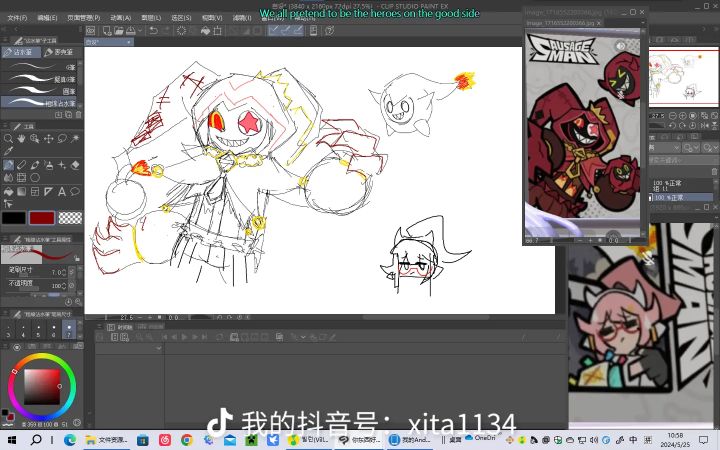The image size is (720, 450).
Task: Select the highlighted layer row in layer panel
Action: 681,197
